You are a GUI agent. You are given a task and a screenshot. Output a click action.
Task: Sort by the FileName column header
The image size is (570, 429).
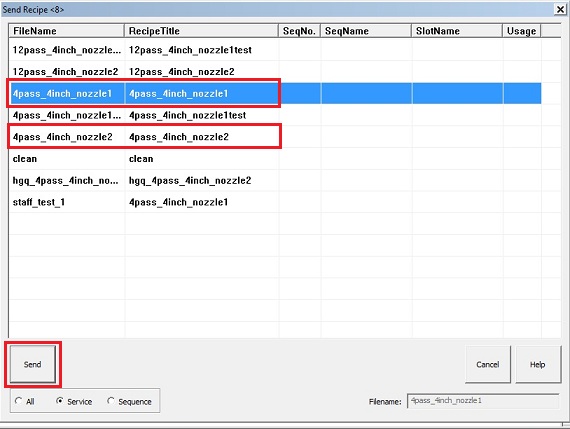tap(66, 31)
